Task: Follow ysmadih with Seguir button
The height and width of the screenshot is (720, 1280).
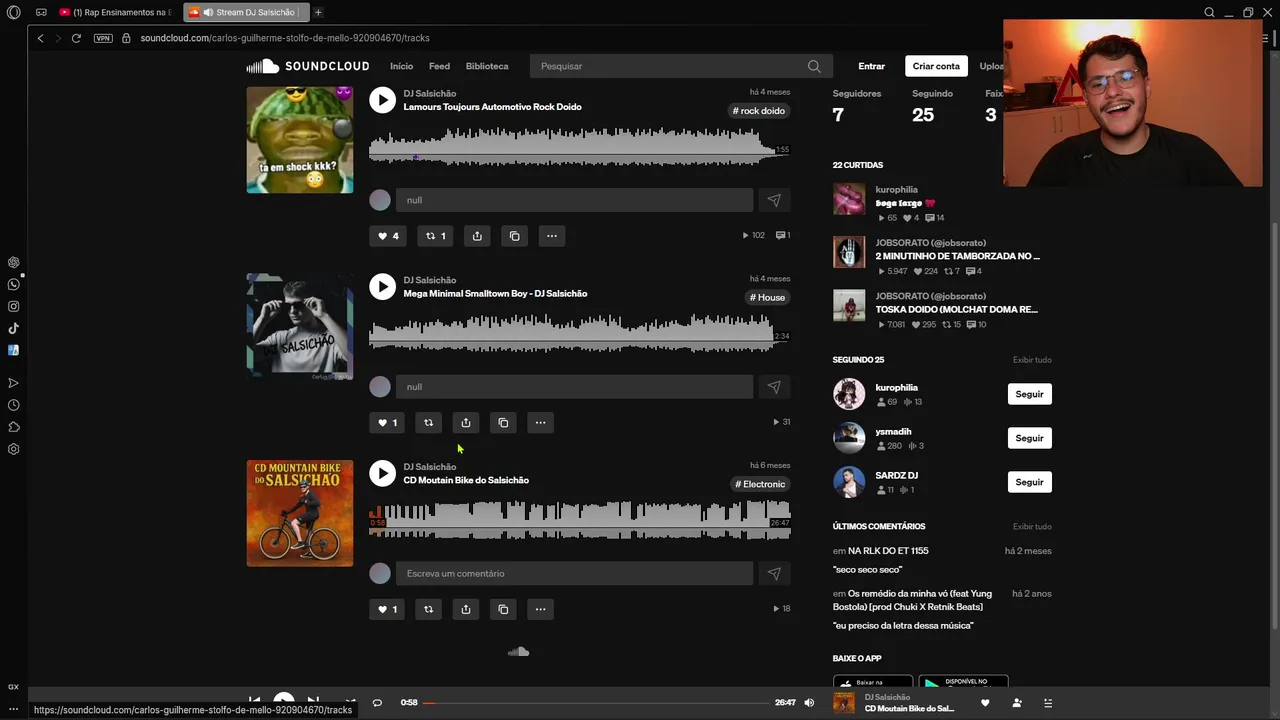Action: pyautogui.click(x=1029, y=438)
